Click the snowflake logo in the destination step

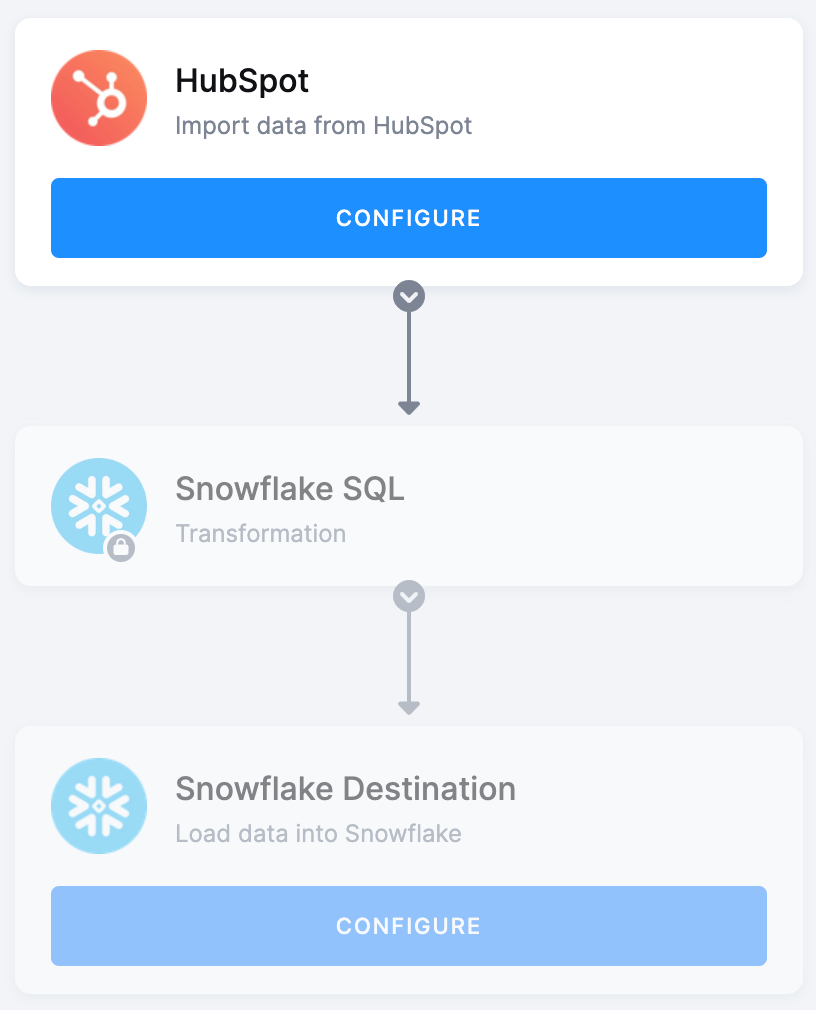pos(98,805)
